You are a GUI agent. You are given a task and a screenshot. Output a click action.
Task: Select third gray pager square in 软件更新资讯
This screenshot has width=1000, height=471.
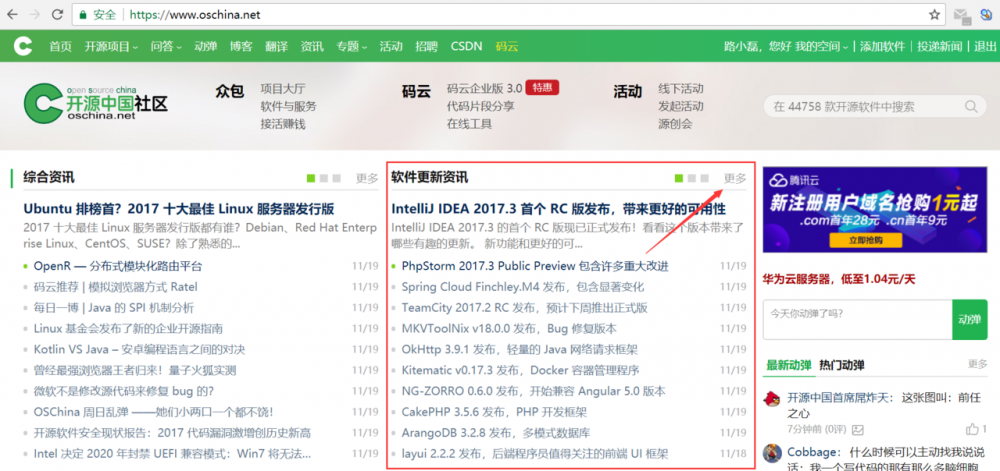click(705, 178)
